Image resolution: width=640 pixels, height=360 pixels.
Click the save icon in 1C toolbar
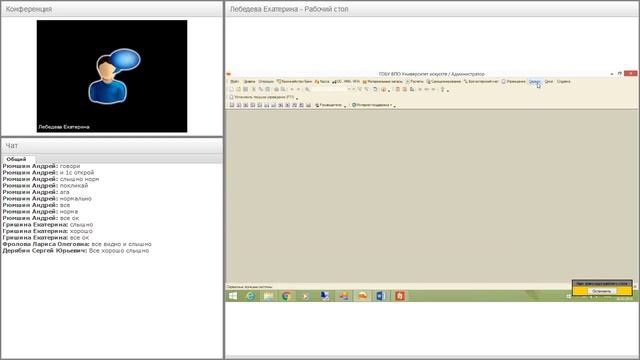(246, 89)
